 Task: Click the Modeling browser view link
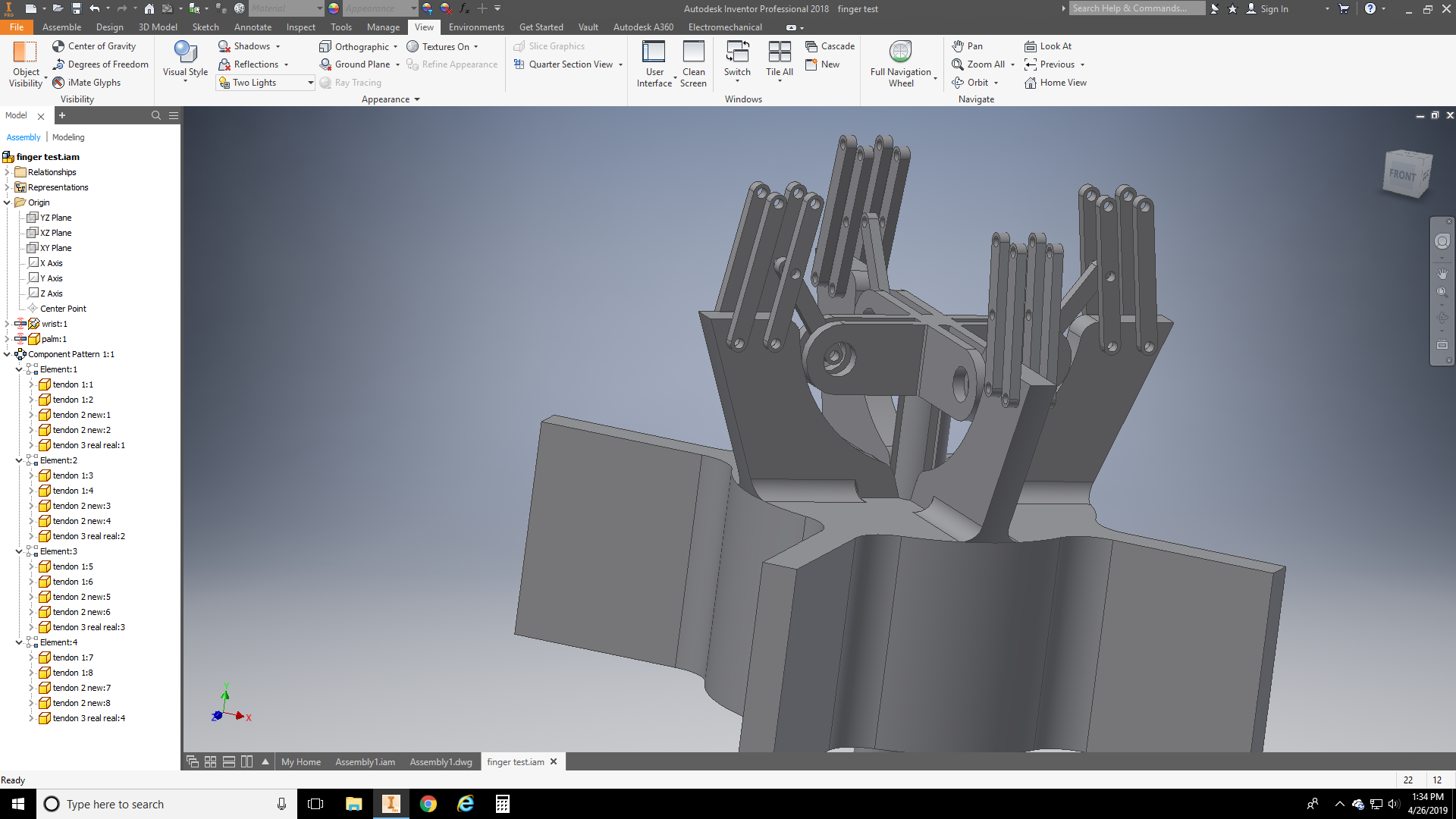click(68, 137)
